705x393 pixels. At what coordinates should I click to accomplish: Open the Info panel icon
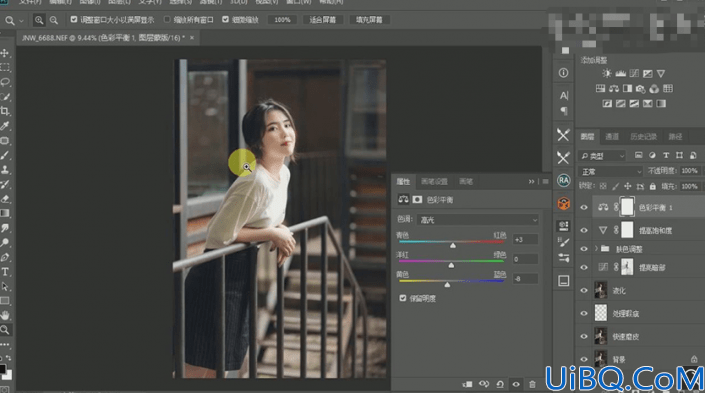click(x=563, y=73)
